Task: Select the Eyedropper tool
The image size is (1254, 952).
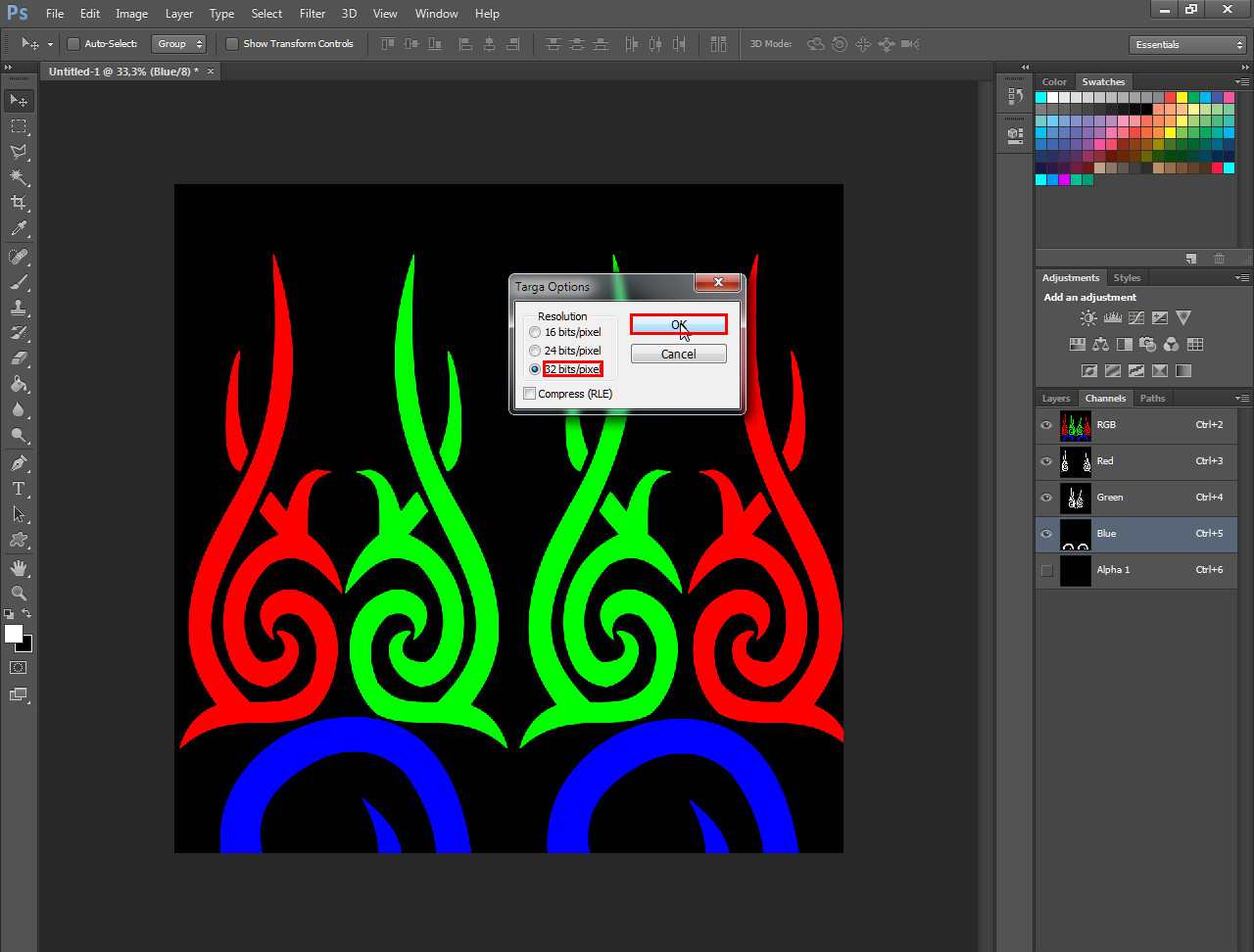Action: [x=19, y=229]
